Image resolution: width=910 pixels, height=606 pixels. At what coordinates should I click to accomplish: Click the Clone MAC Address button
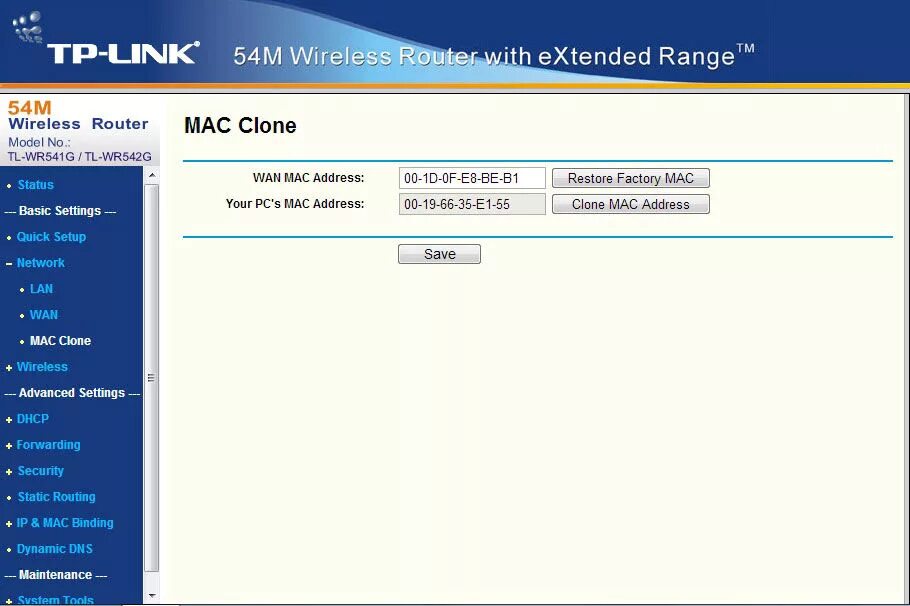pos(630,204)
